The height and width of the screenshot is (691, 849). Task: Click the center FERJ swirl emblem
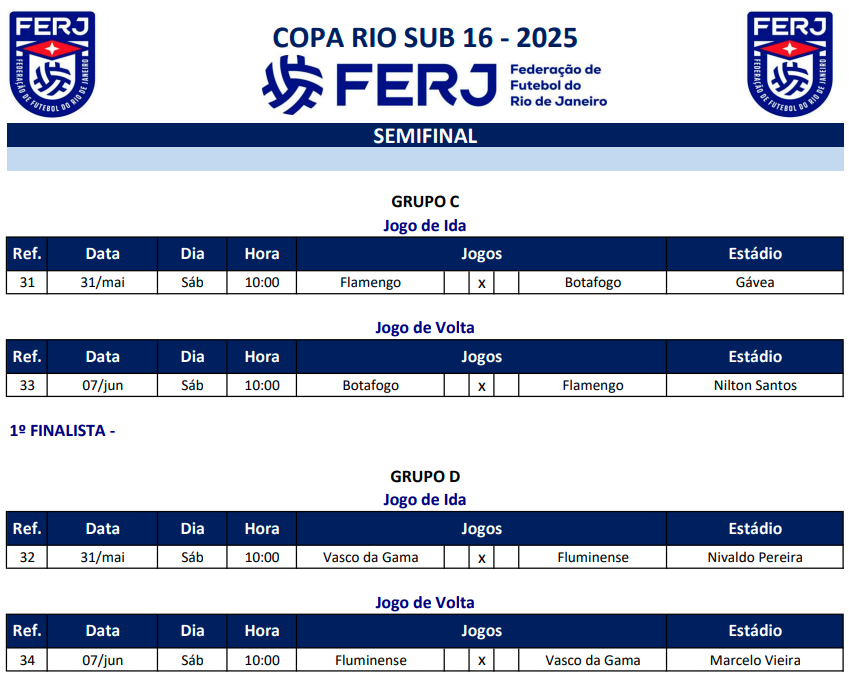click(x=293, y=82)
